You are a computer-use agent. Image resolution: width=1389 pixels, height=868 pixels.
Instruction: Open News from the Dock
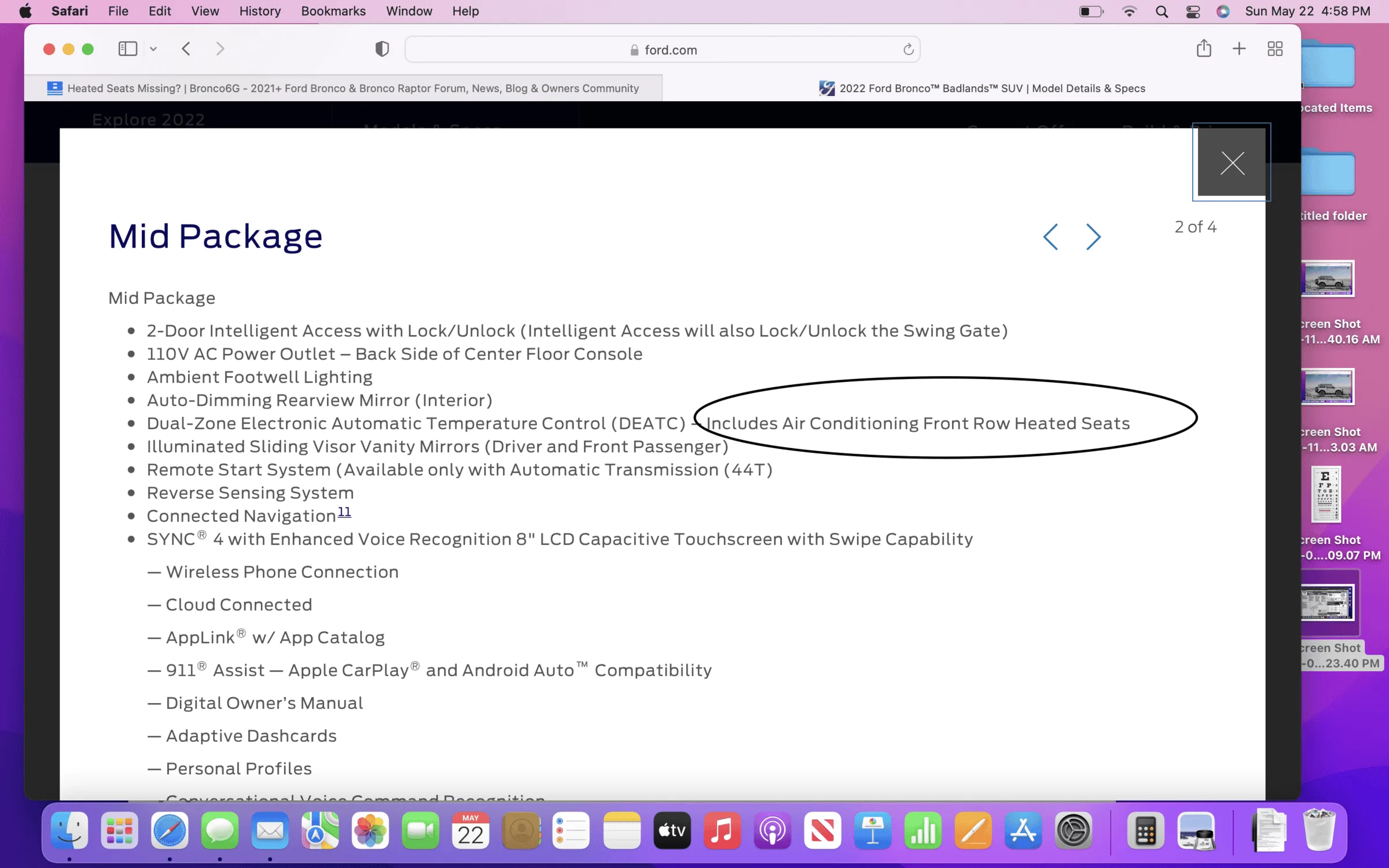tap(822, 831)
